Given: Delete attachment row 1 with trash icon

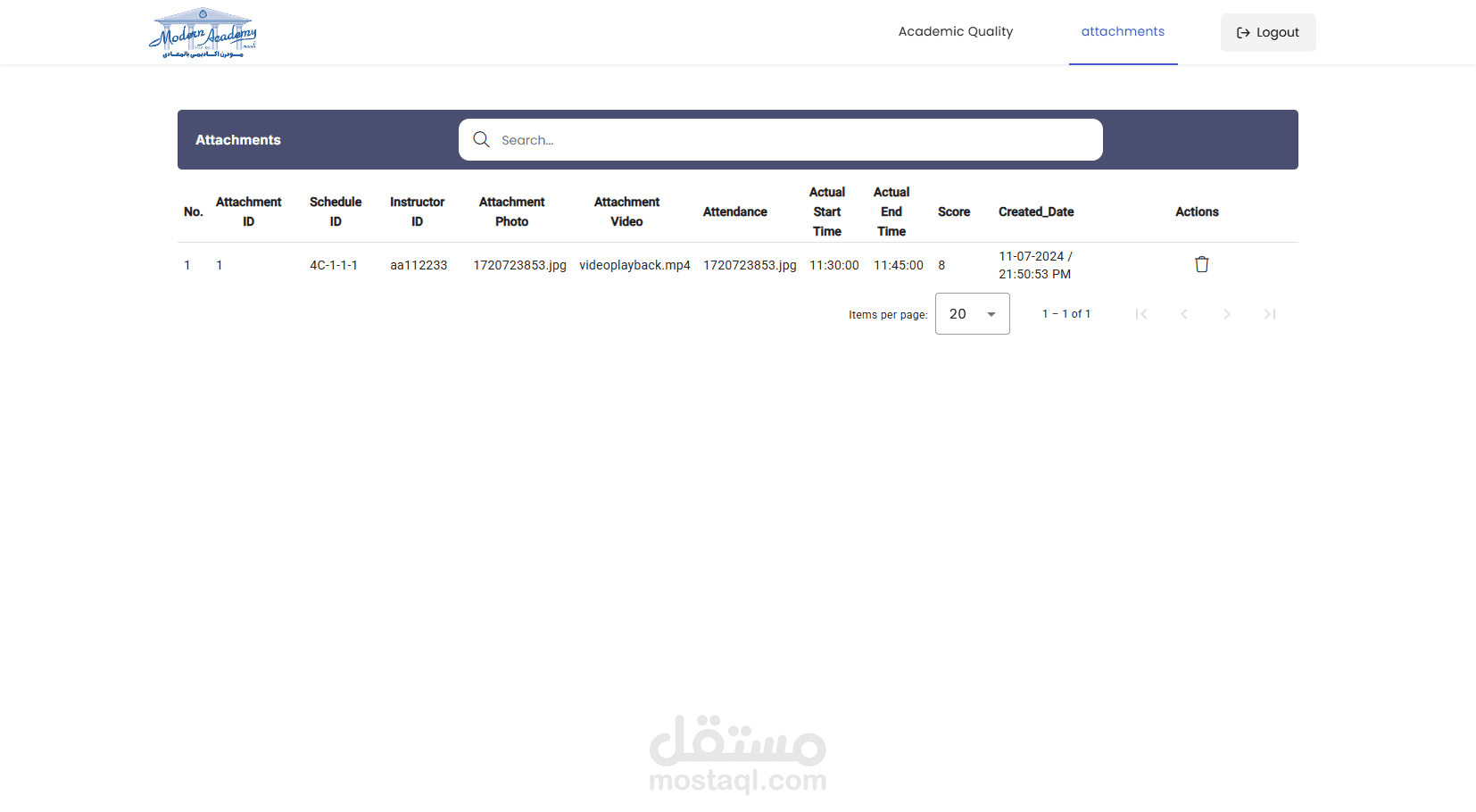Looking at the screenshot, I should coord(1202,264).
